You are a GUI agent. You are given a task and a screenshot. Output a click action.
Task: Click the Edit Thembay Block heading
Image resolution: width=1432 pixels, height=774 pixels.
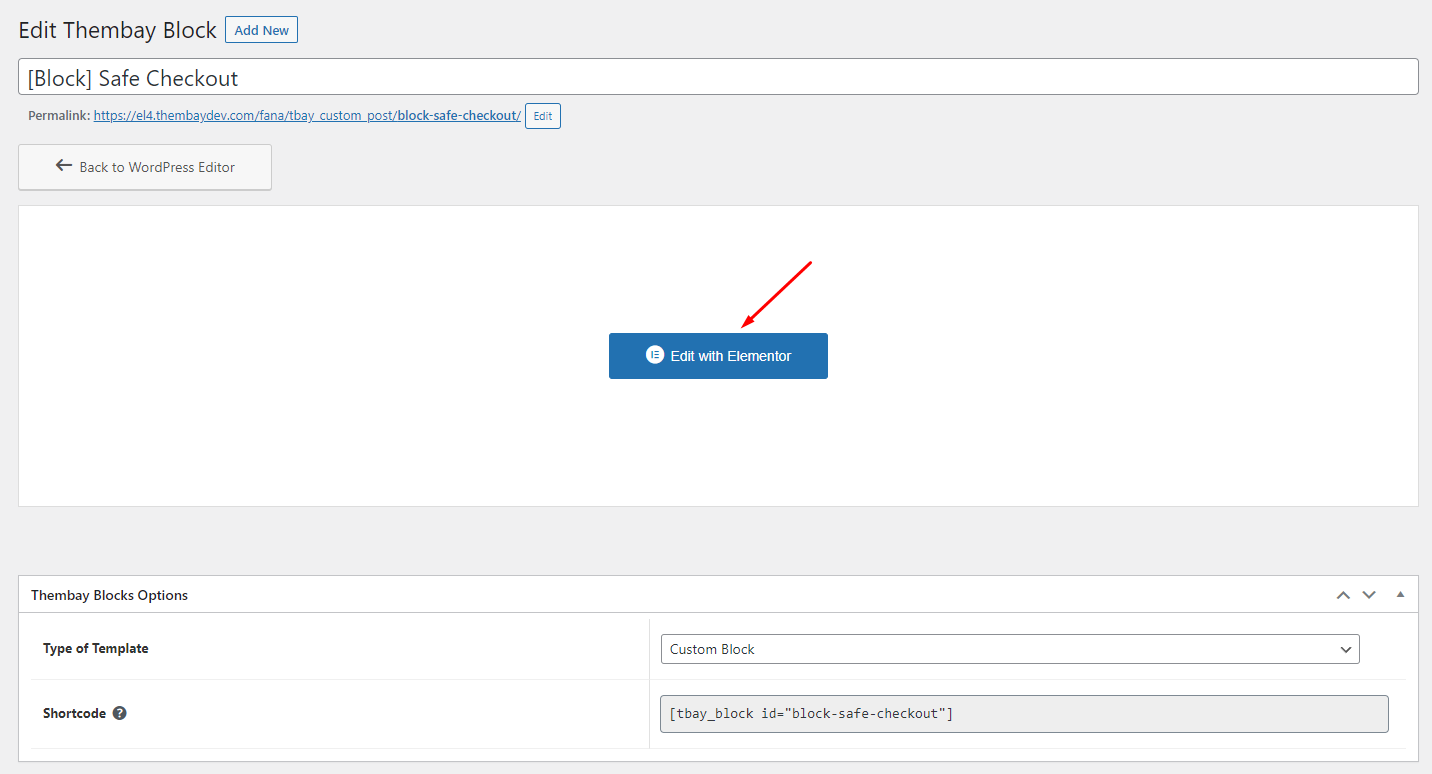(118, 31)
